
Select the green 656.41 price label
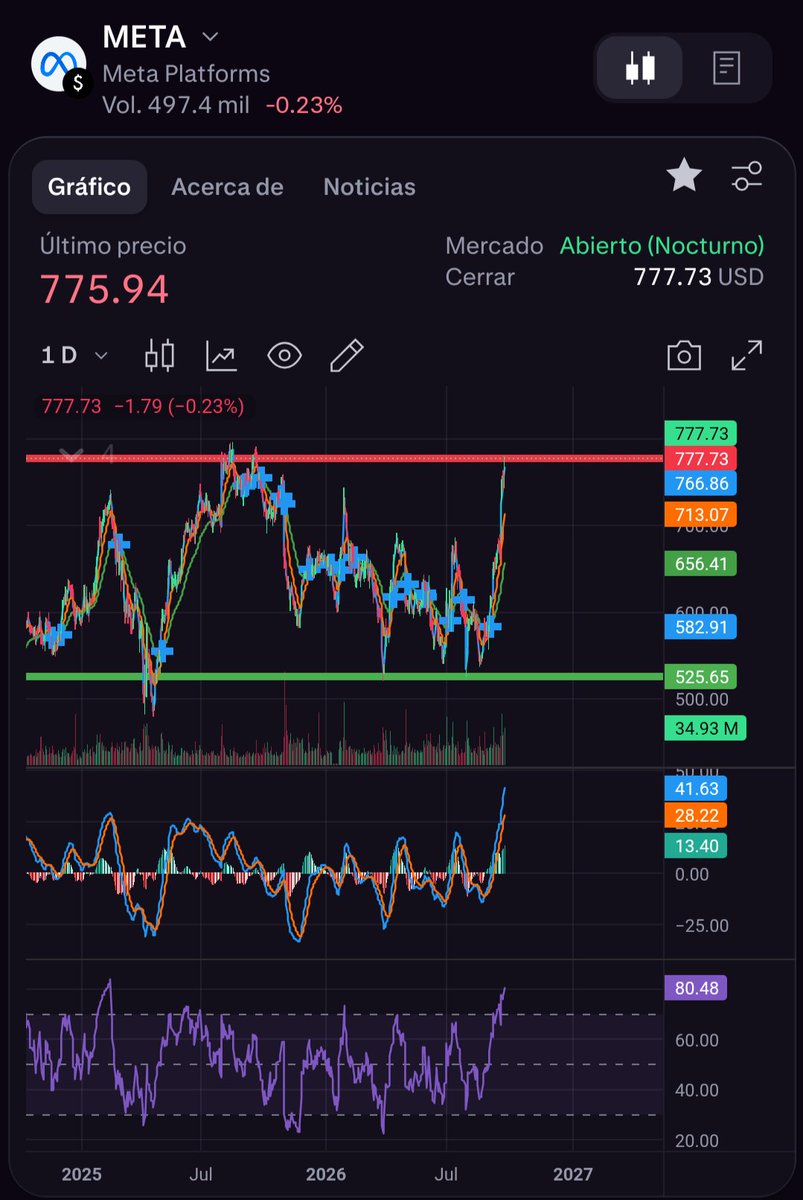click(700, 564)
